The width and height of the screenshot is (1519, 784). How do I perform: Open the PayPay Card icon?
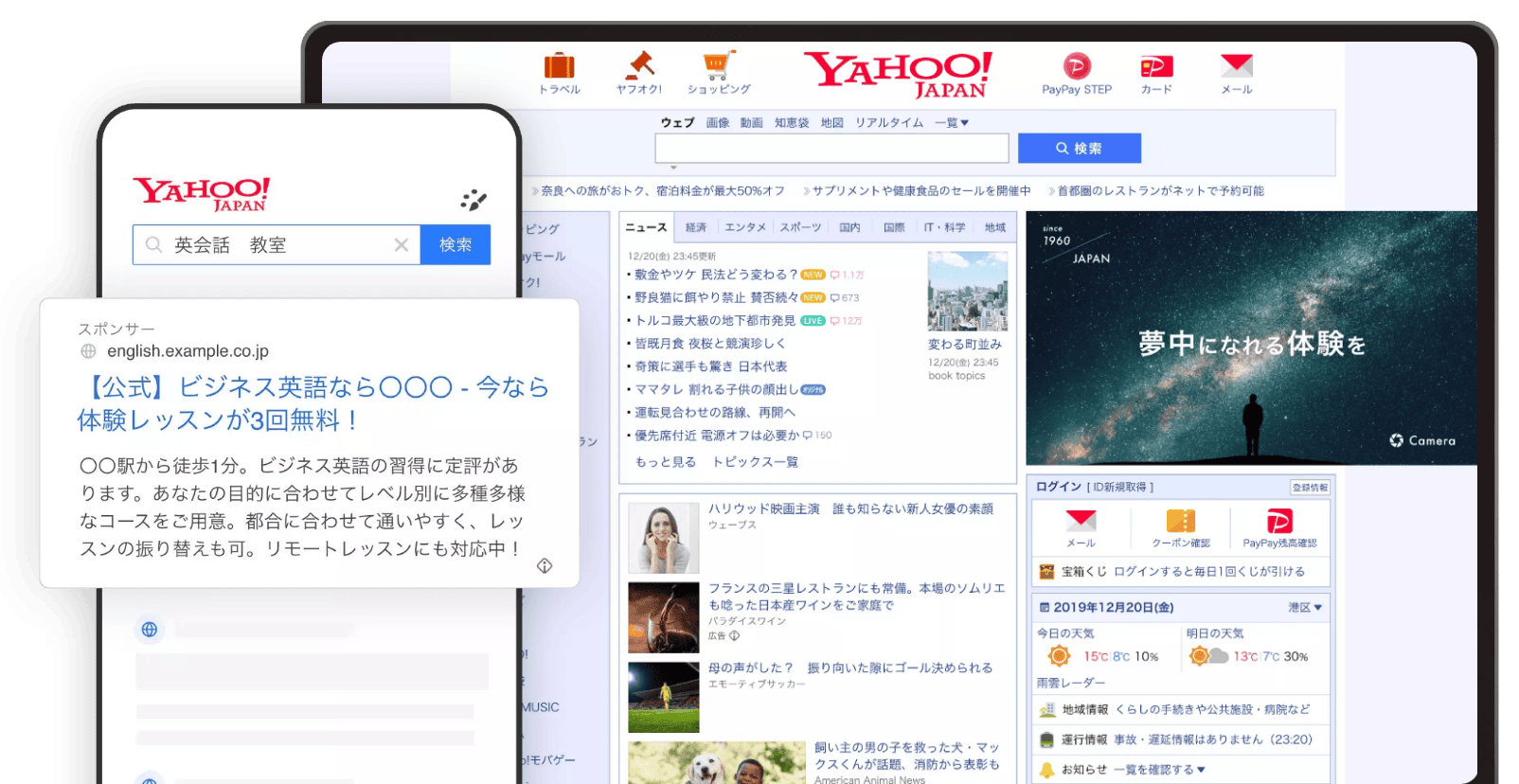tap(1156, 66)
